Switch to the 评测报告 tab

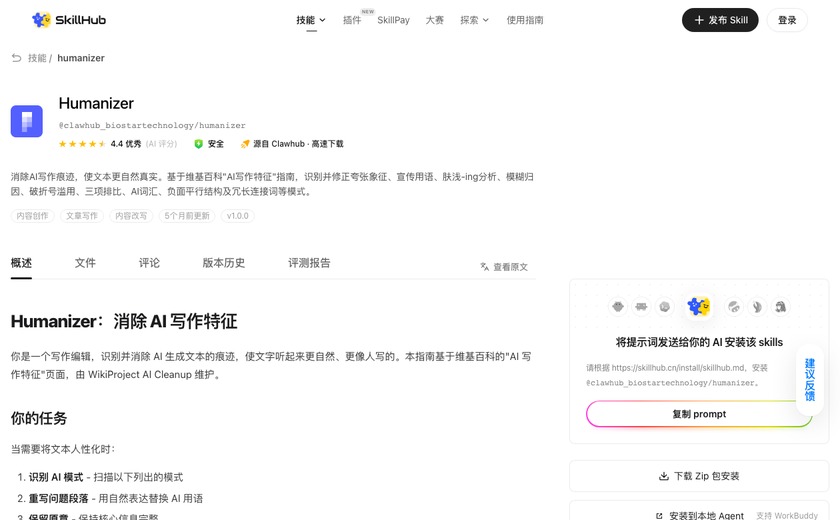309,263
